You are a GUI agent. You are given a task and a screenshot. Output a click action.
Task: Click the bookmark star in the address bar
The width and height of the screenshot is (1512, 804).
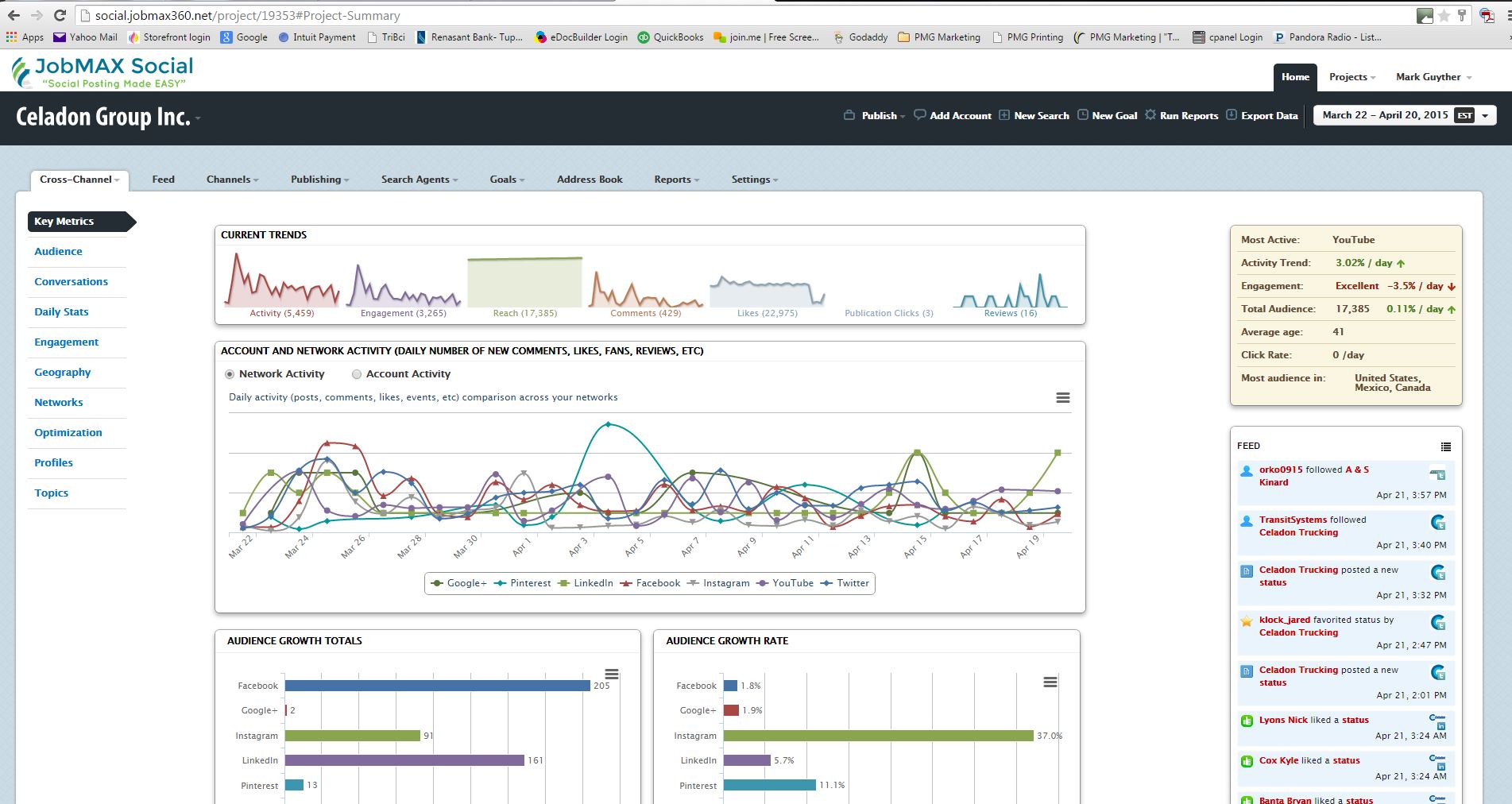click(1444, 15)
